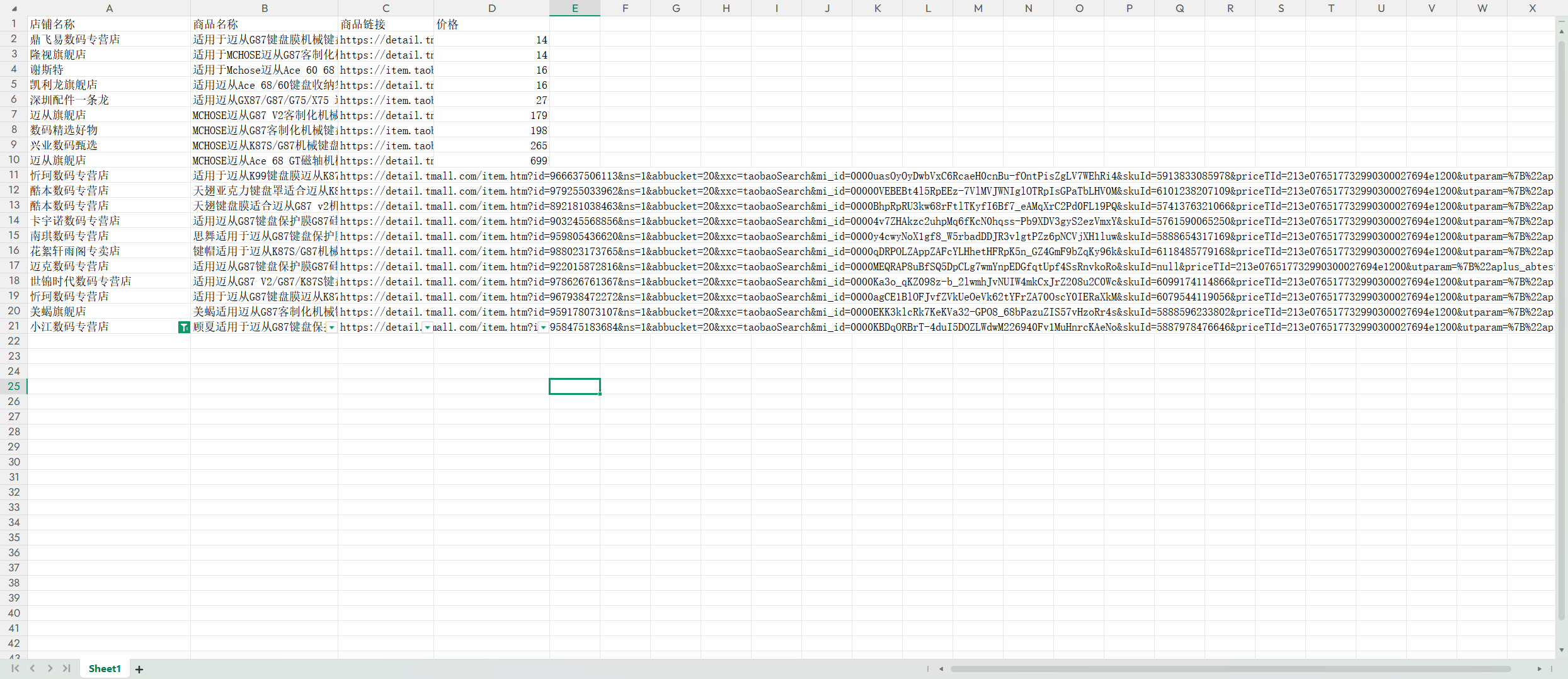Viewport: 1568px width, 679px height.
Task: Open the filter dropdown in cell B21
Action: 331,327
